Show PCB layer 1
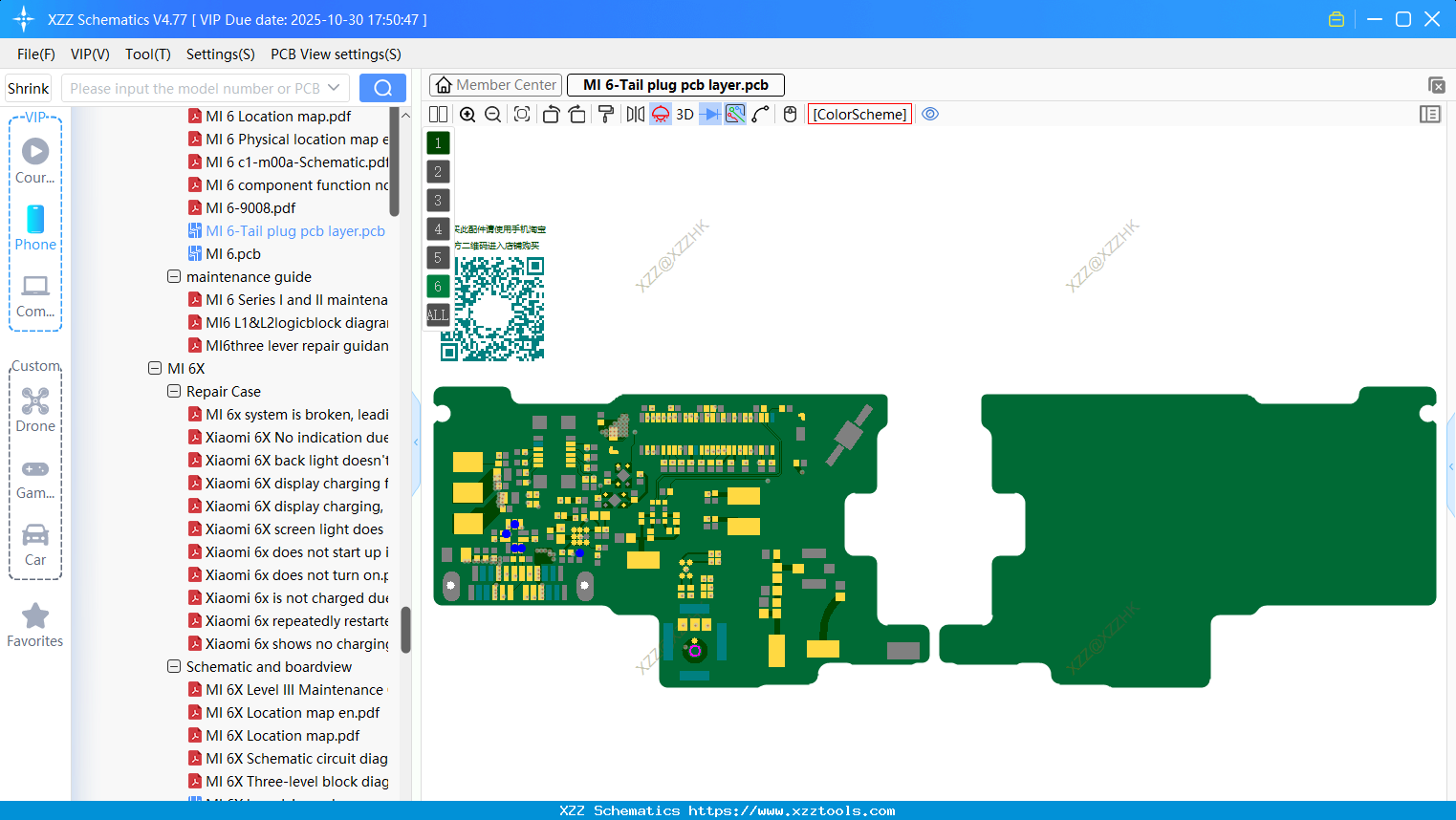1456x820 pixels. pos(438,143)
